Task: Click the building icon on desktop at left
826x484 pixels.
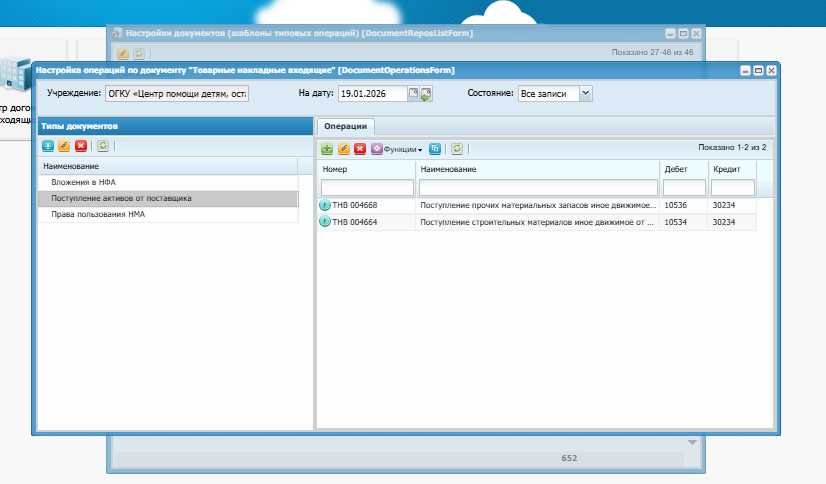Action: (x=16, y=74)
